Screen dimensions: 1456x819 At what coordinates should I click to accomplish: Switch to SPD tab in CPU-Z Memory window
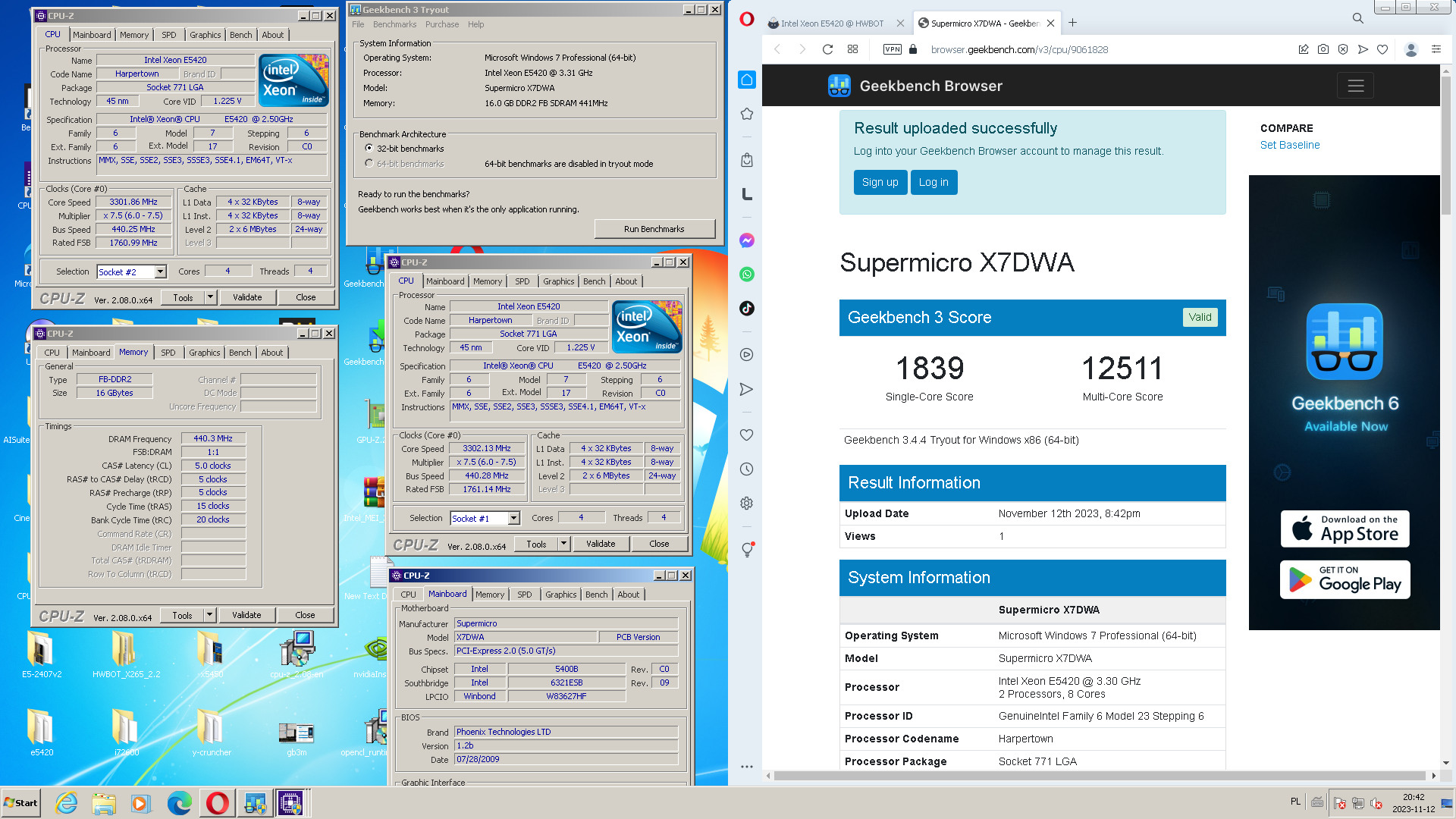[168, 353]
